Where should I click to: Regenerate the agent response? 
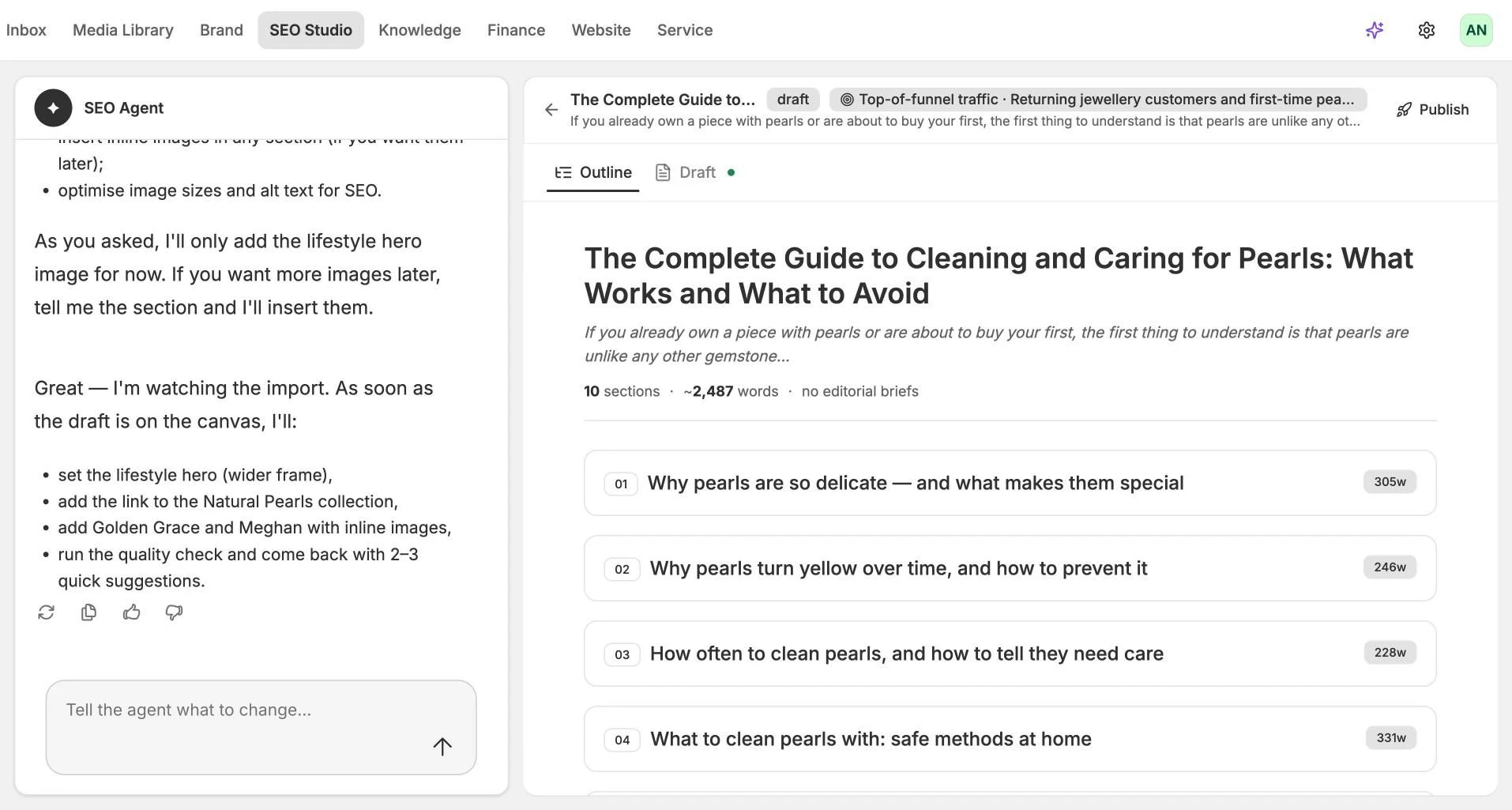coord(46,612)
